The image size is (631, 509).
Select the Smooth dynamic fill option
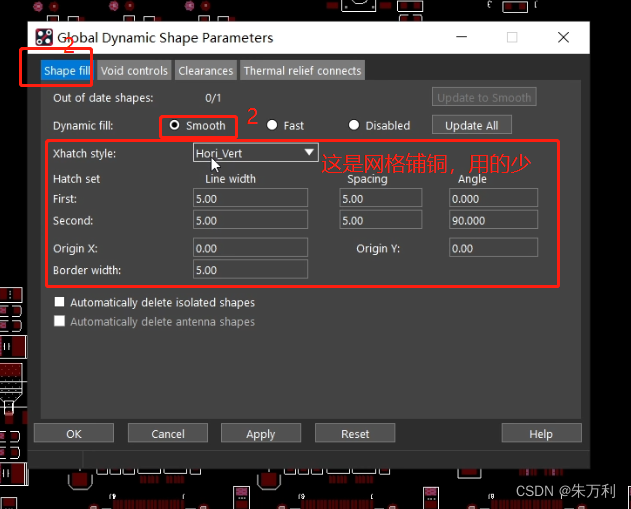click(x=175, y=126)
